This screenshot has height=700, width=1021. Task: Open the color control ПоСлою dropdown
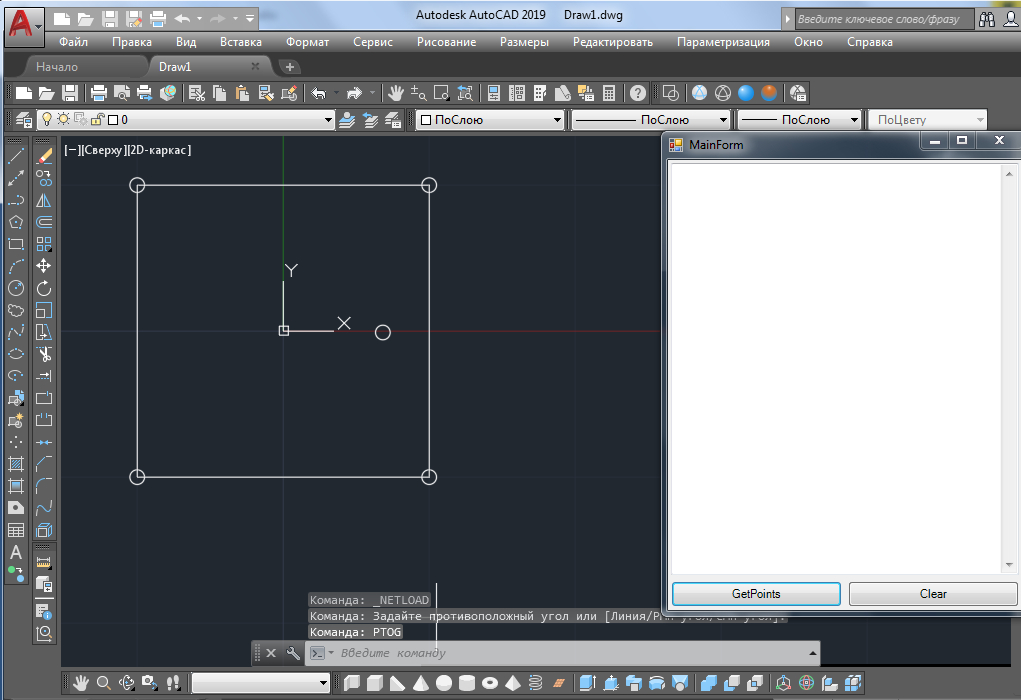pos(557,120)
